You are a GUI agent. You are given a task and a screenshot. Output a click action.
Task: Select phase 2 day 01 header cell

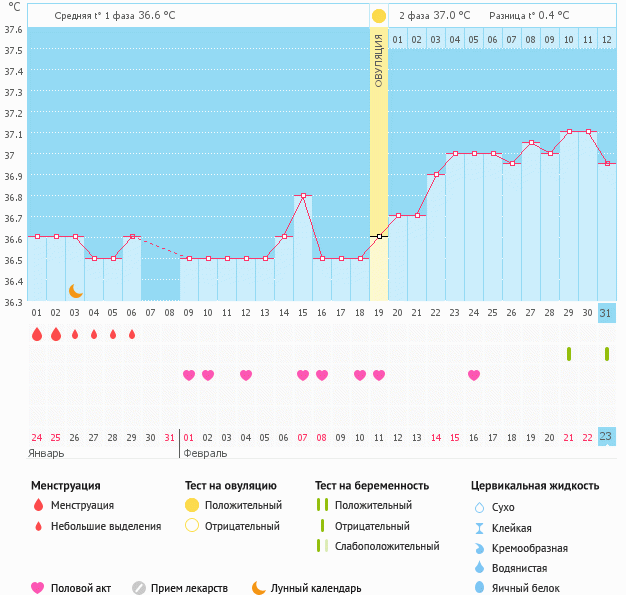click(397, 40)
